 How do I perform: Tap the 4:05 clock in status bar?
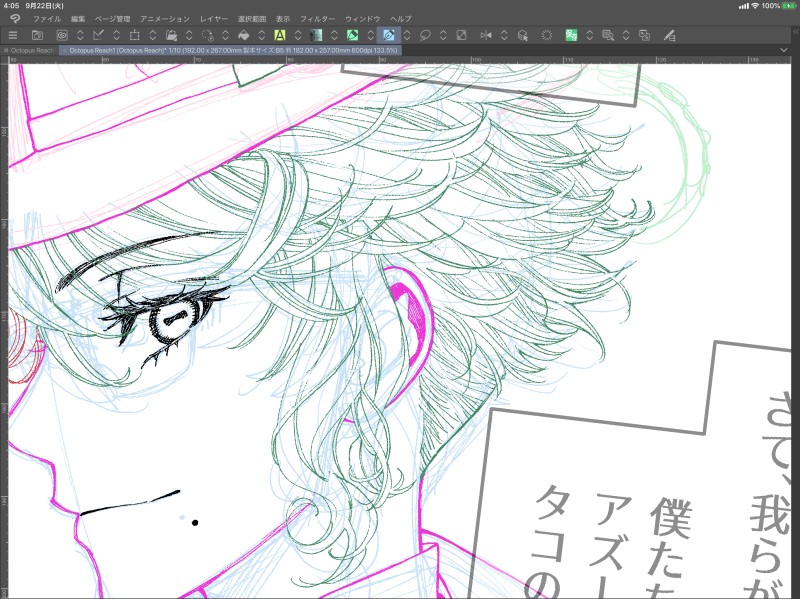click(11, 6)
